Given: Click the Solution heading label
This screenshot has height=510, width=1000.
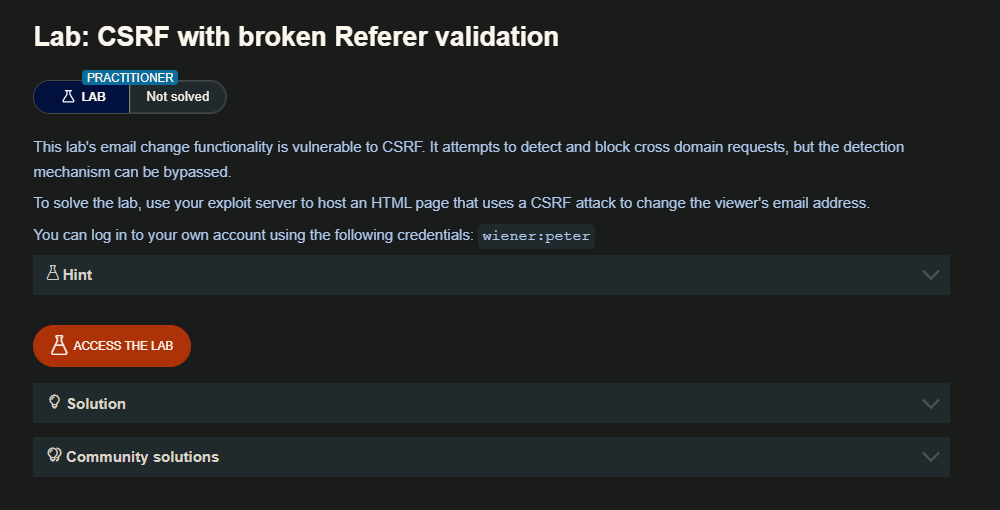Looking at the screenshot, I should pyautogui.click(x=96, y=404).
